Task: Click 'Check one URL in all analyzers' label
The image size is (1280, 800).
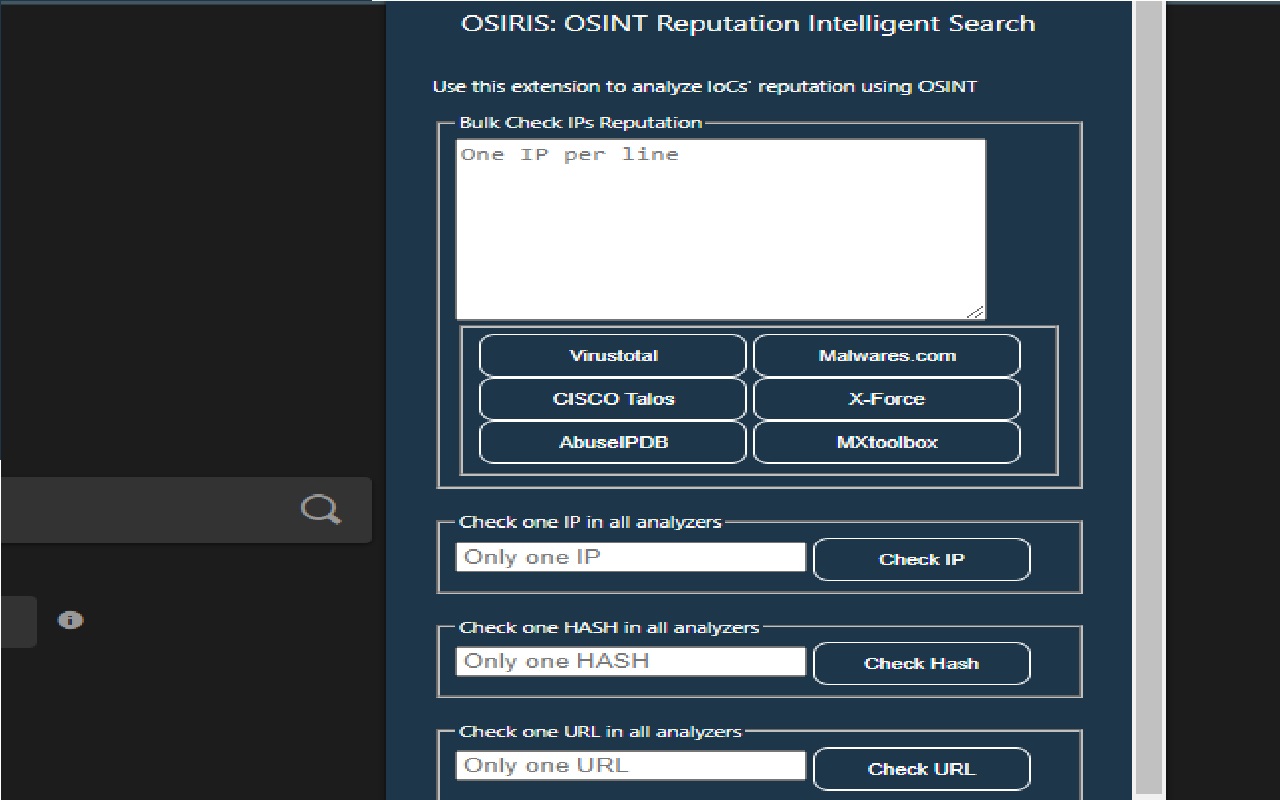Action: [x=600, y=732]
